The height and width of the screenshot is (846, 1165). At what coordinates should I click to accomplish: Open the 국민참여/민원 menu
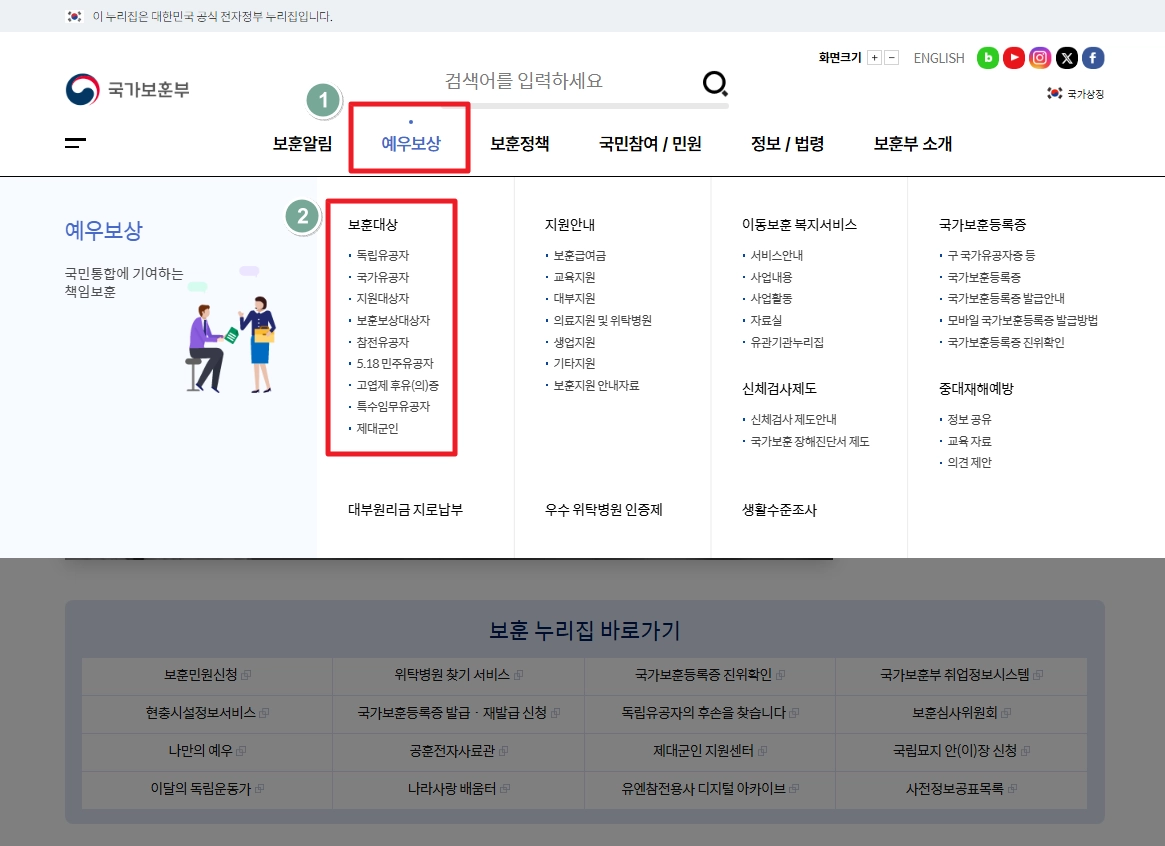point(648,143)
